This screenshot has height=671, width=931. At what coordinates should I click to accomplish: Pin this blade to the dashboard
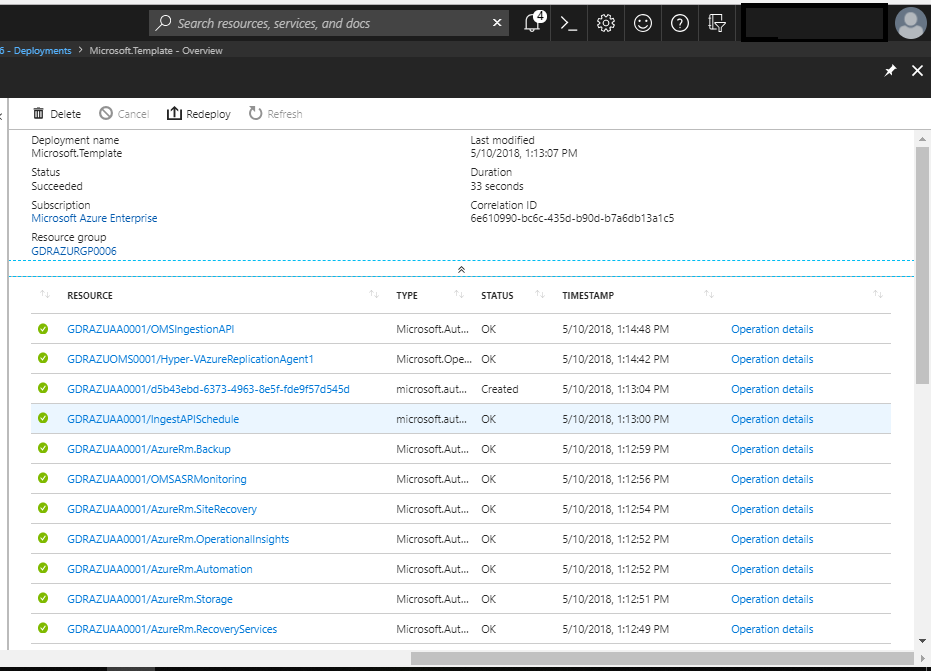click(x=890, y=71)
